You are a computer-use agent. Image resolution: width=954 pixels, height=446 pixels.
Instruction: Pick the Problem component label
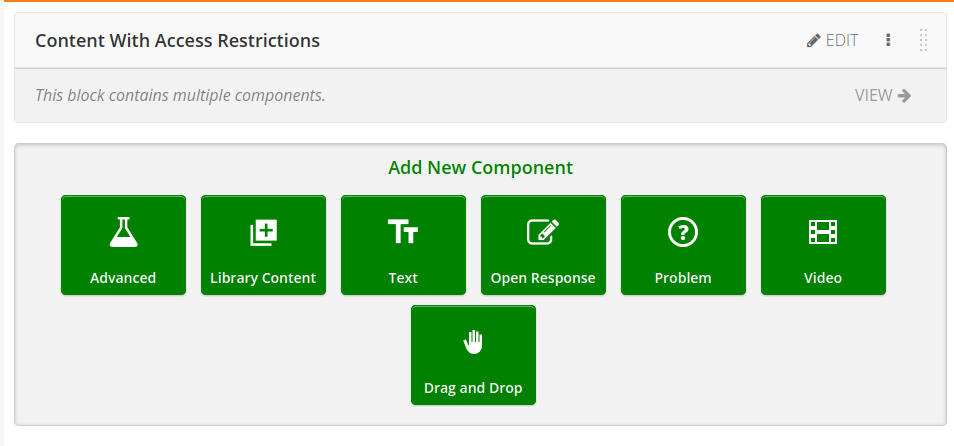(683, 278)
